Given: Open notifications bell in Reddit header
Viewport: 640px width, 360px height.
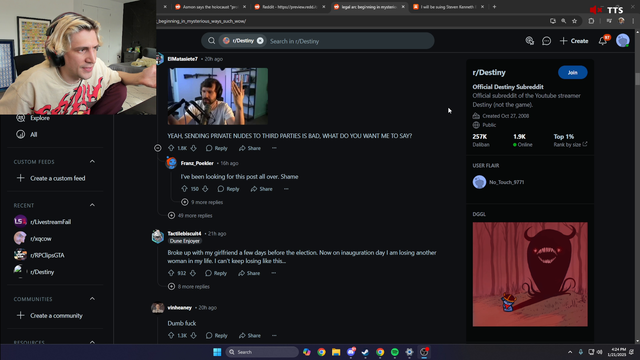Looking at the screenshot, I should click(x=602, y=41).
